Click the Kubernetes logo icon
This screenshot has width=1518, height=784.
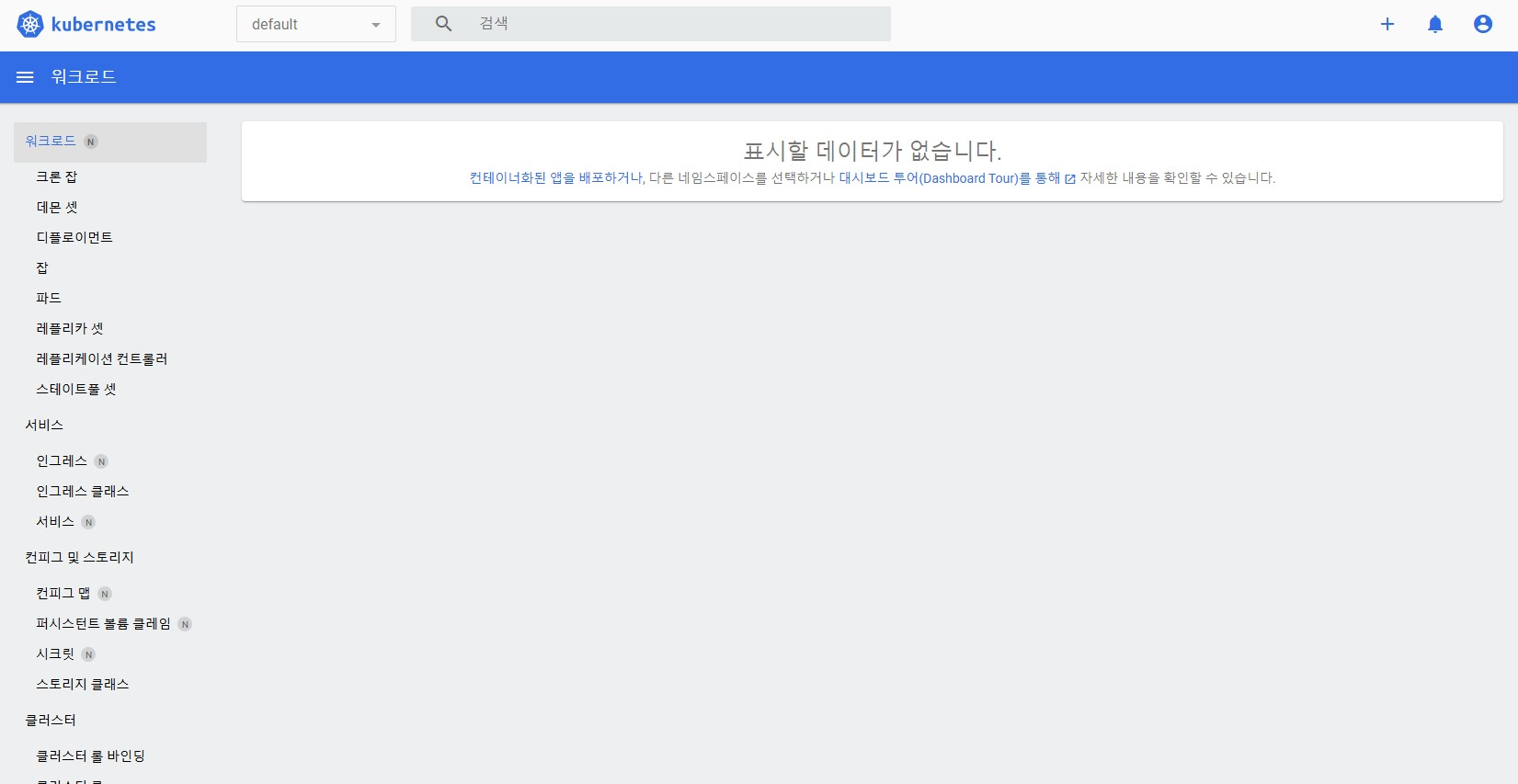pyautogui.click(x=30, y=25)
